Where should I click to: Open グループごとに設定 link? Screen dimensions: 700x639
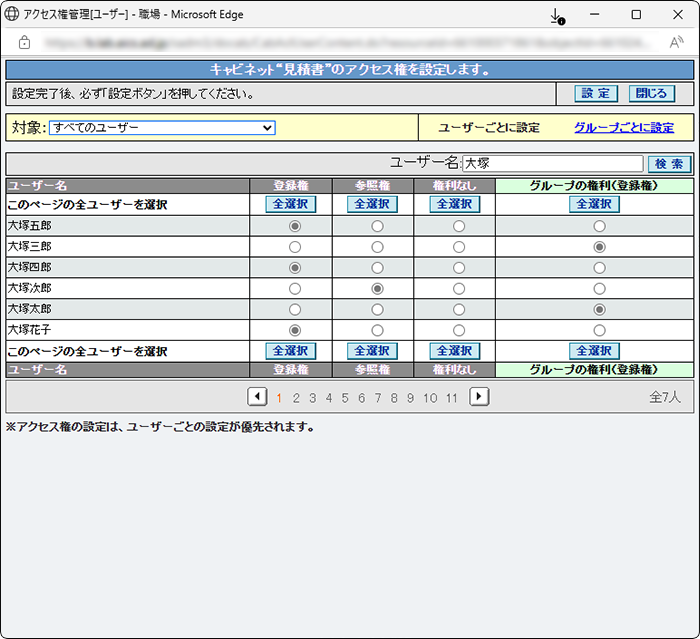click(624, 128)
